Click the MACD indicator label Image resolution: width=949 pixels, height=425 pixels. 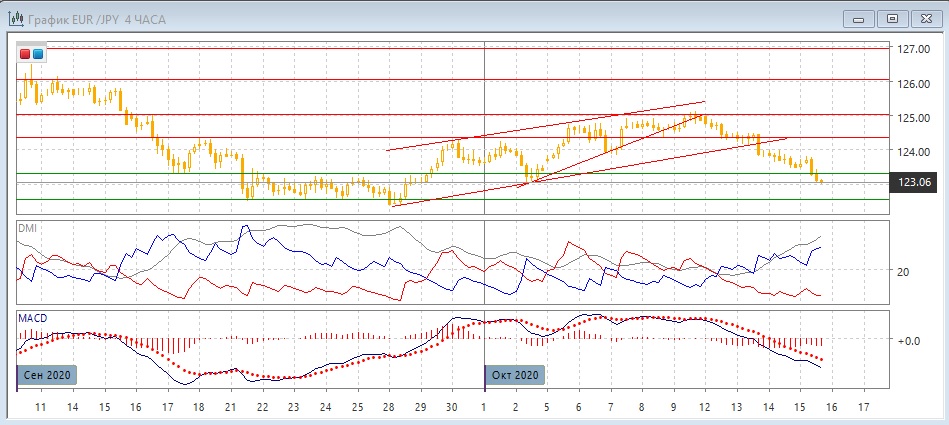pos(31,318)
